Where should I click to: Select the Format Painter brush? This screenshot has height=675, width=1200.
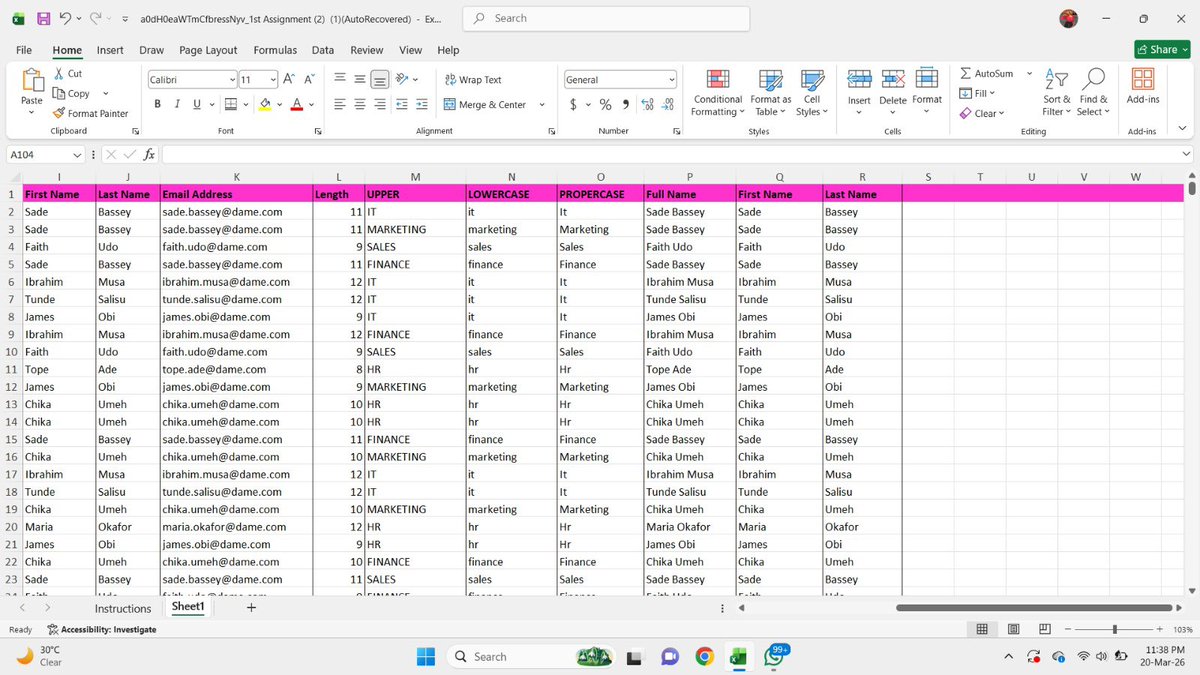click(x=59, y=113)
